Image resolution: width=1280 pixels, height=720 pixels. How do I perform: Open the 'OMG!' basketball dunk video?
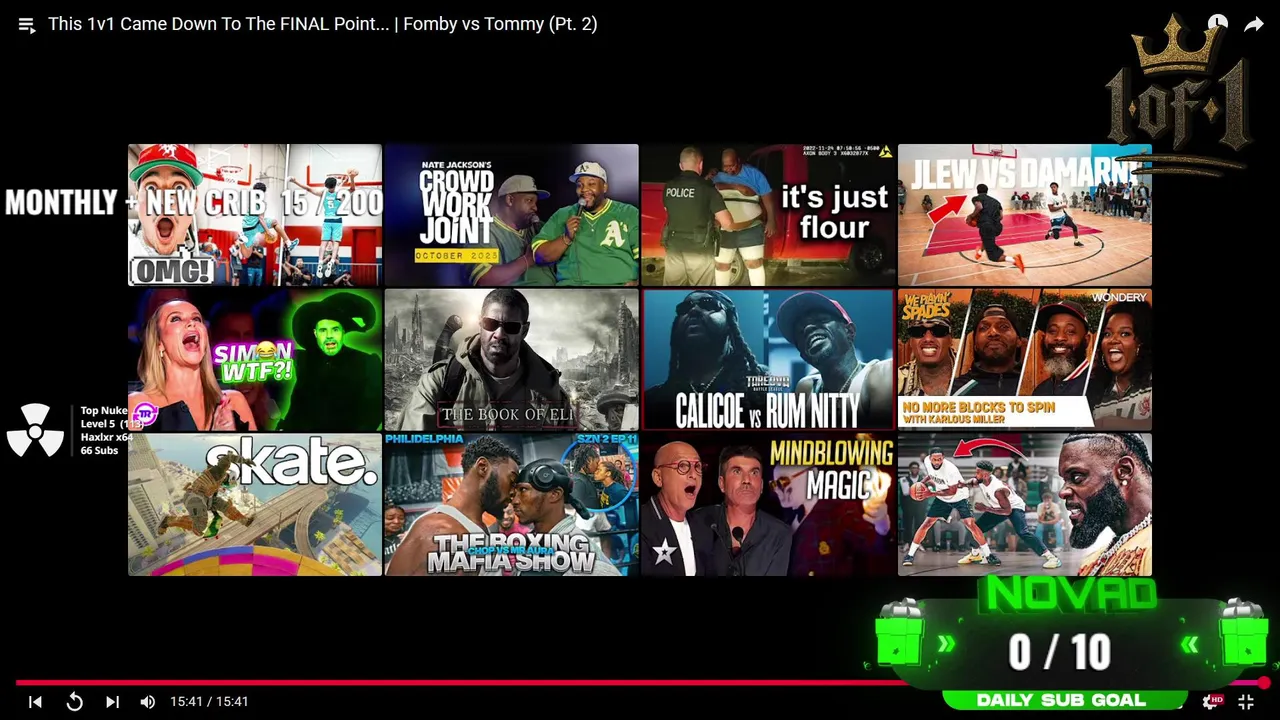click(x=255, y=215)
